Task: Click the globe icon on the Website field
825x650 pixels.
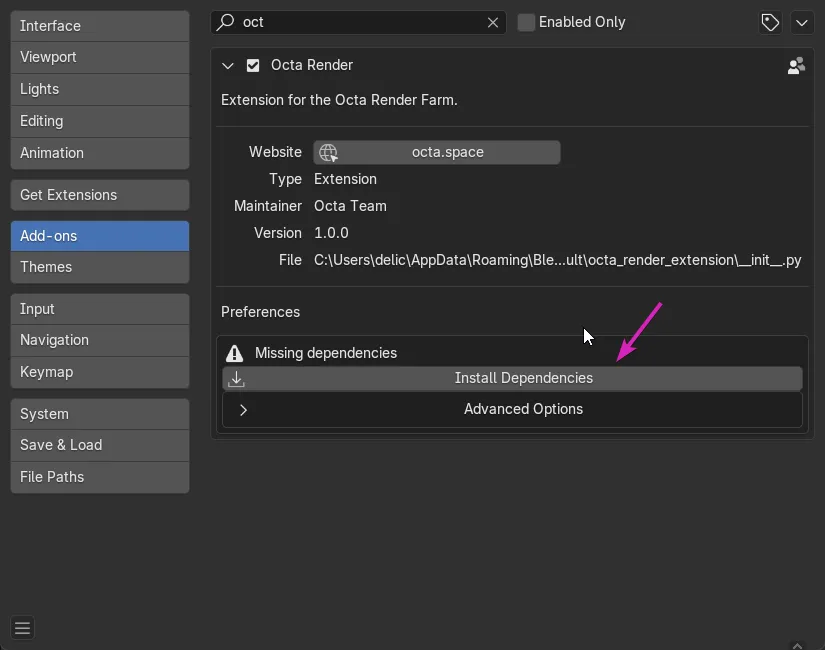Action: 327,152
